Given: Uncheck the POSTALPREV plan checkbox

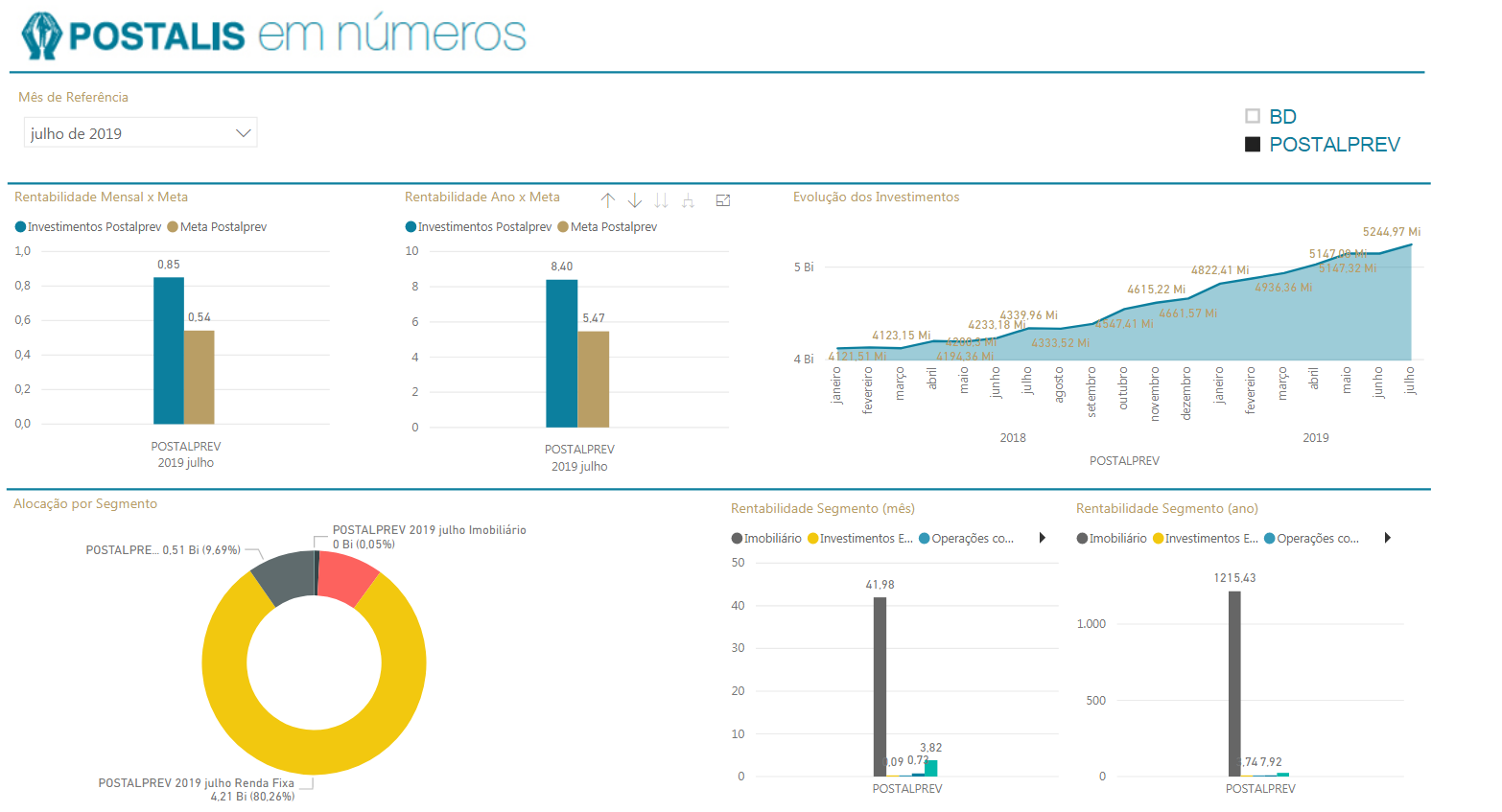Looking at the screenshot, I should [x=1253, y=144].
